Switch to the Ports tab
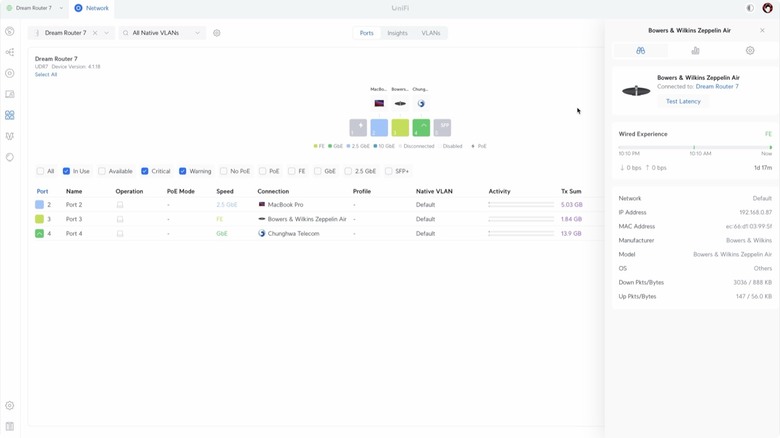Viewport: 780px width, 438px height. (367, 33)
